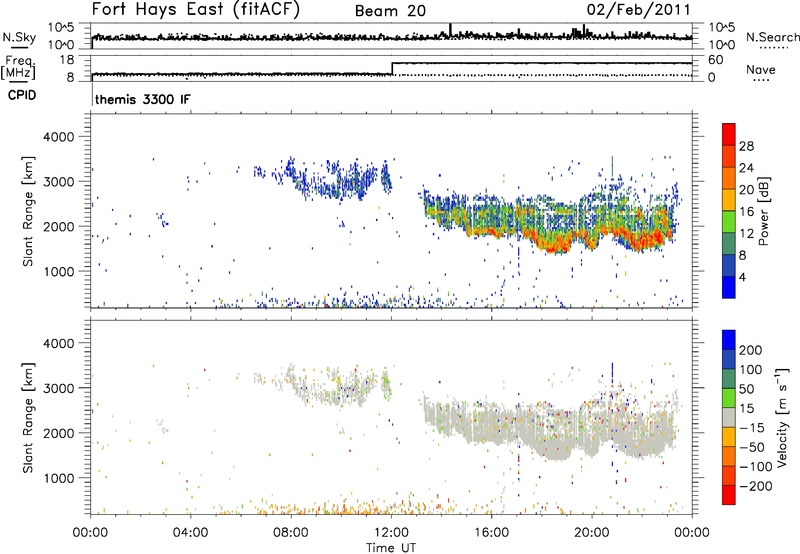Select the 'CPID' label
The height and width of the screenshot is (554, 800).
pos(22,95)
